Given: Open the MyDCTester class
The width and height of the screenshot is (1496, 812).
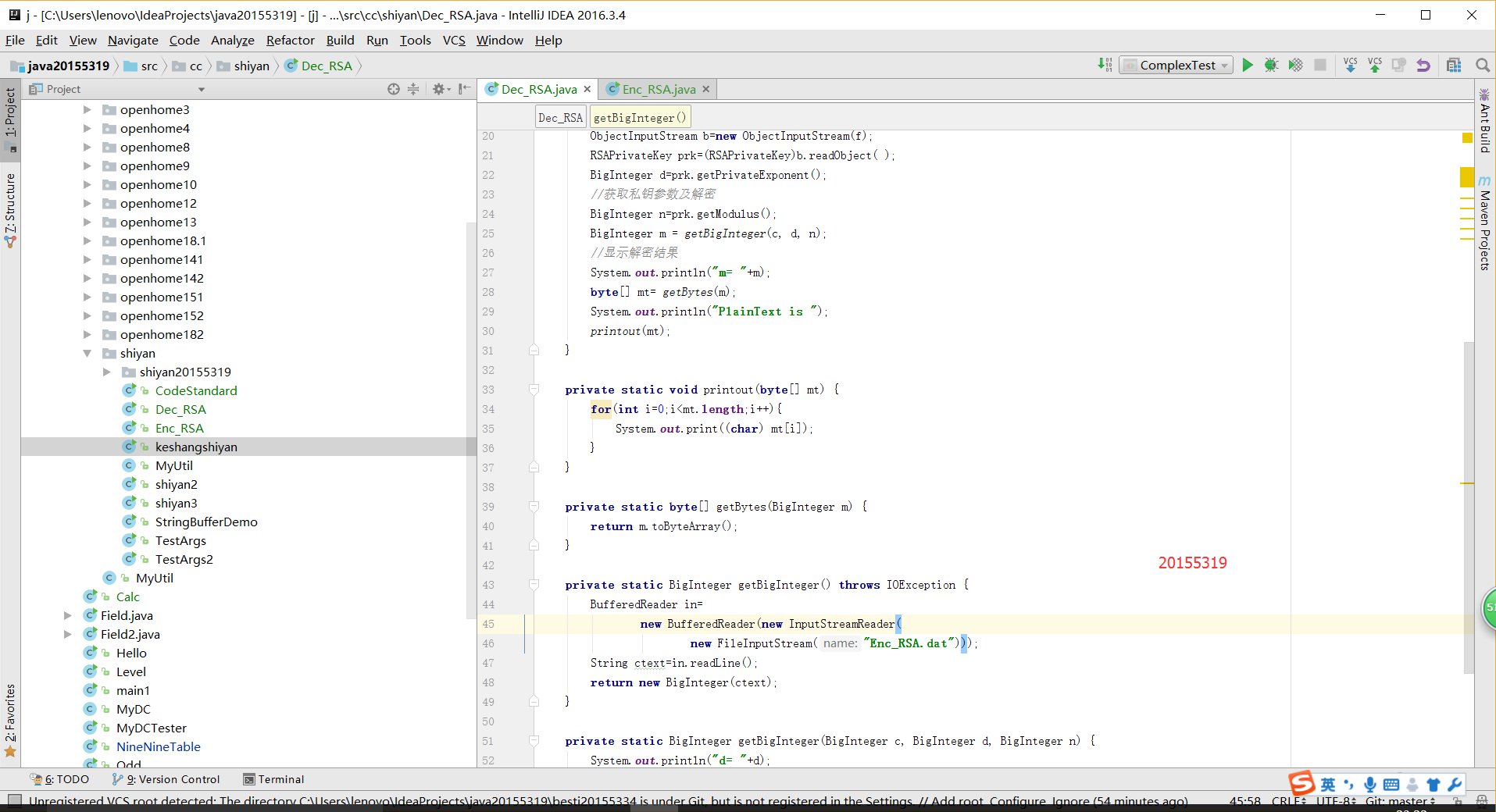Looking at the screenshot, I should point(152,728).
